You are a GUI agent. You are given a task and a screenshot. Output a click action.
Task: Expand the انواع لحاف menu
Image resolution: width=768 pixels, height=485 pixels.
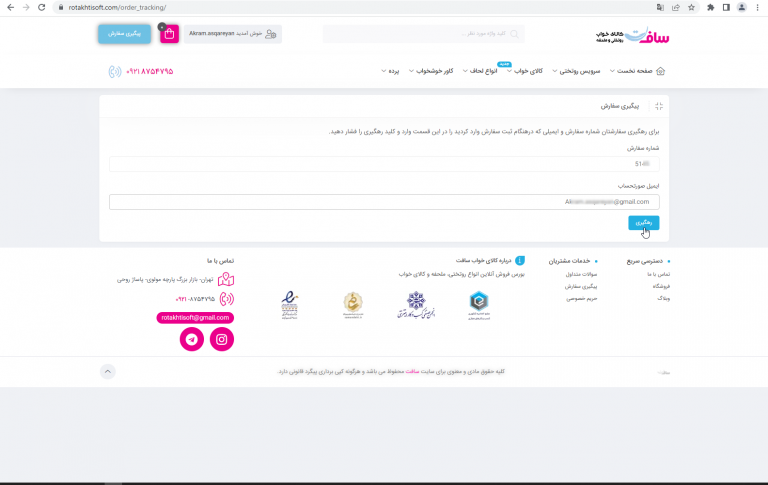480,71
